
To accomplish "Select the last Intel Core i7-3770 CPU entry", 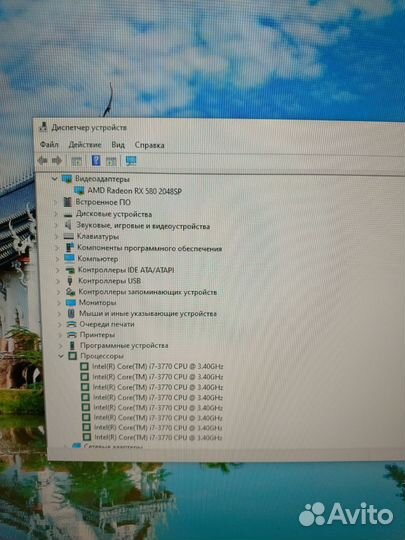I will tap(158, 437).
